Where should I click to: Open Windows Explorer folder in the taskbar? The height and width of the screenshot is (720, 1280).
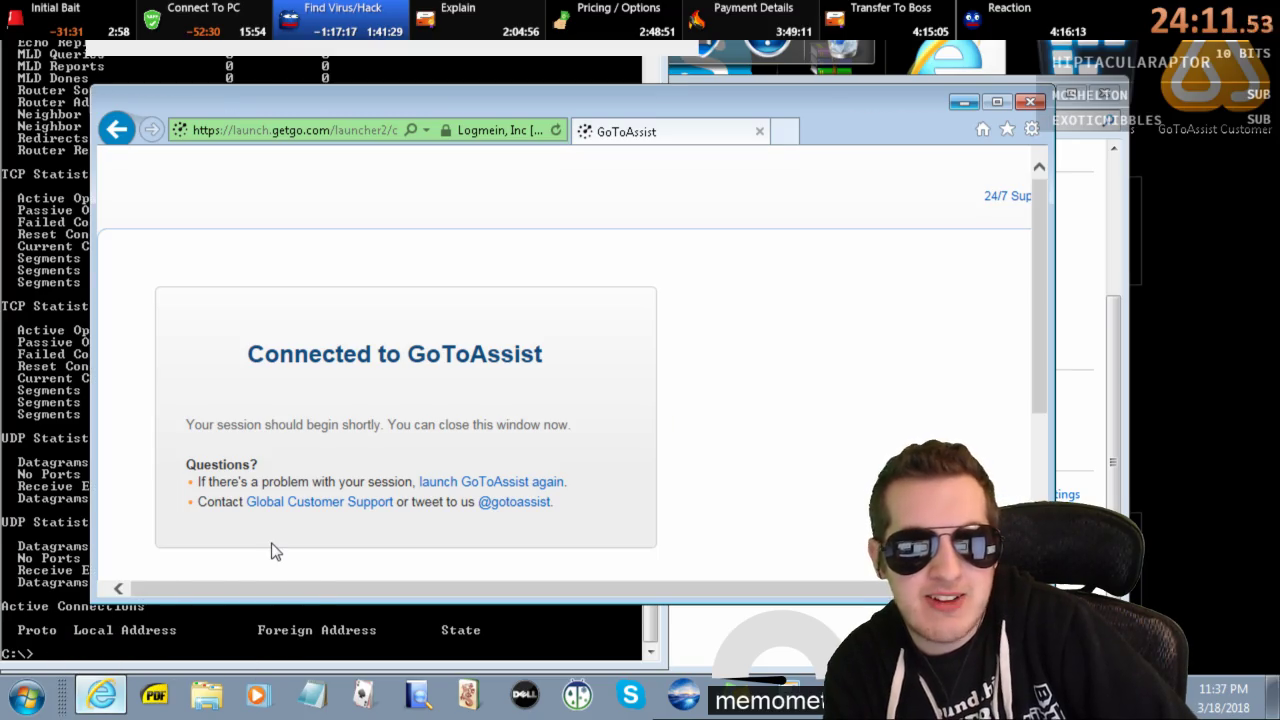pyautogui.click(x=207, y=695)
